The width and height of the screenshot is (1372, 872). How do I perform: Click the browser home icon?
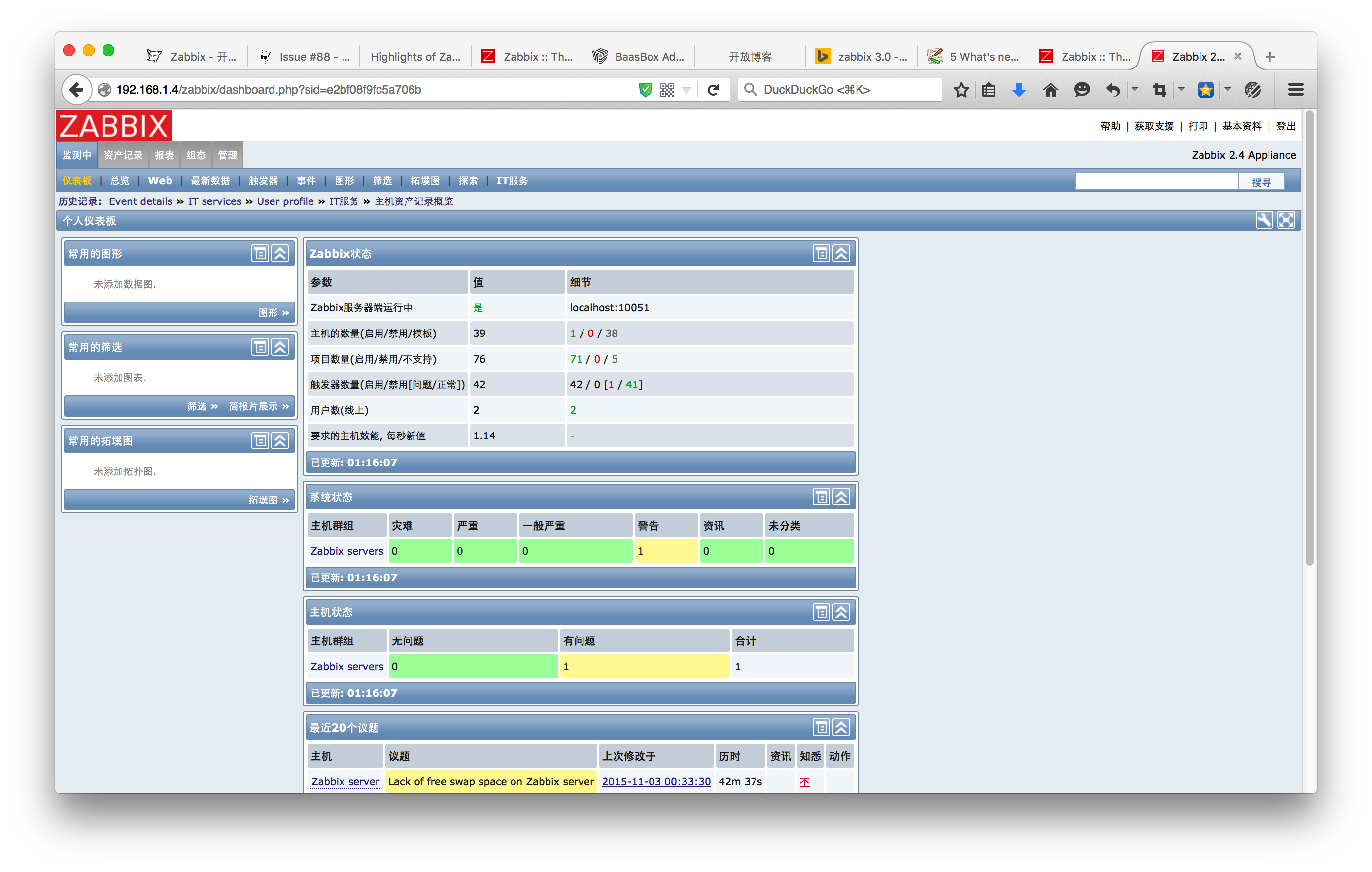[1050, 90]
